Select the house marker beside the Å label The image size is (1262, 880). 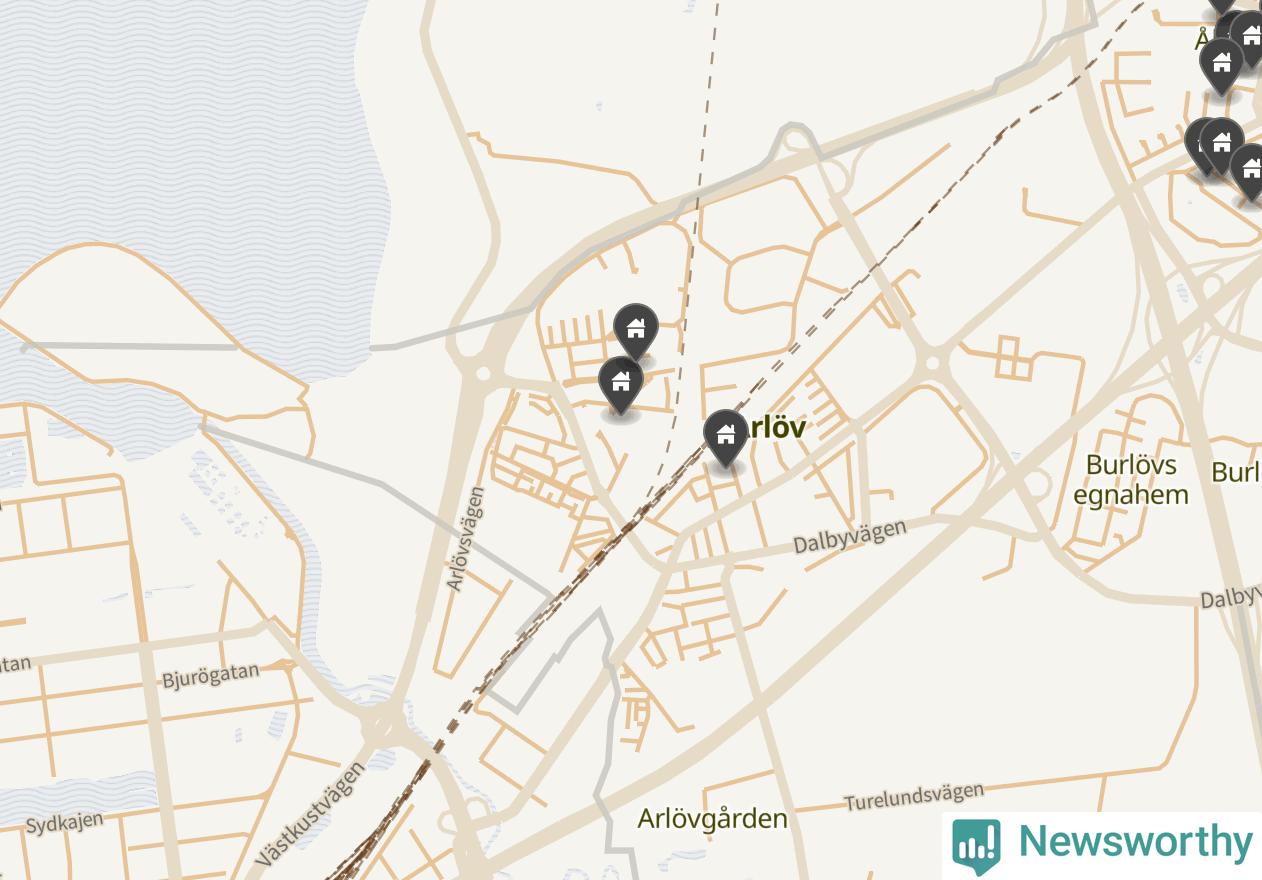pos(1221,64)
